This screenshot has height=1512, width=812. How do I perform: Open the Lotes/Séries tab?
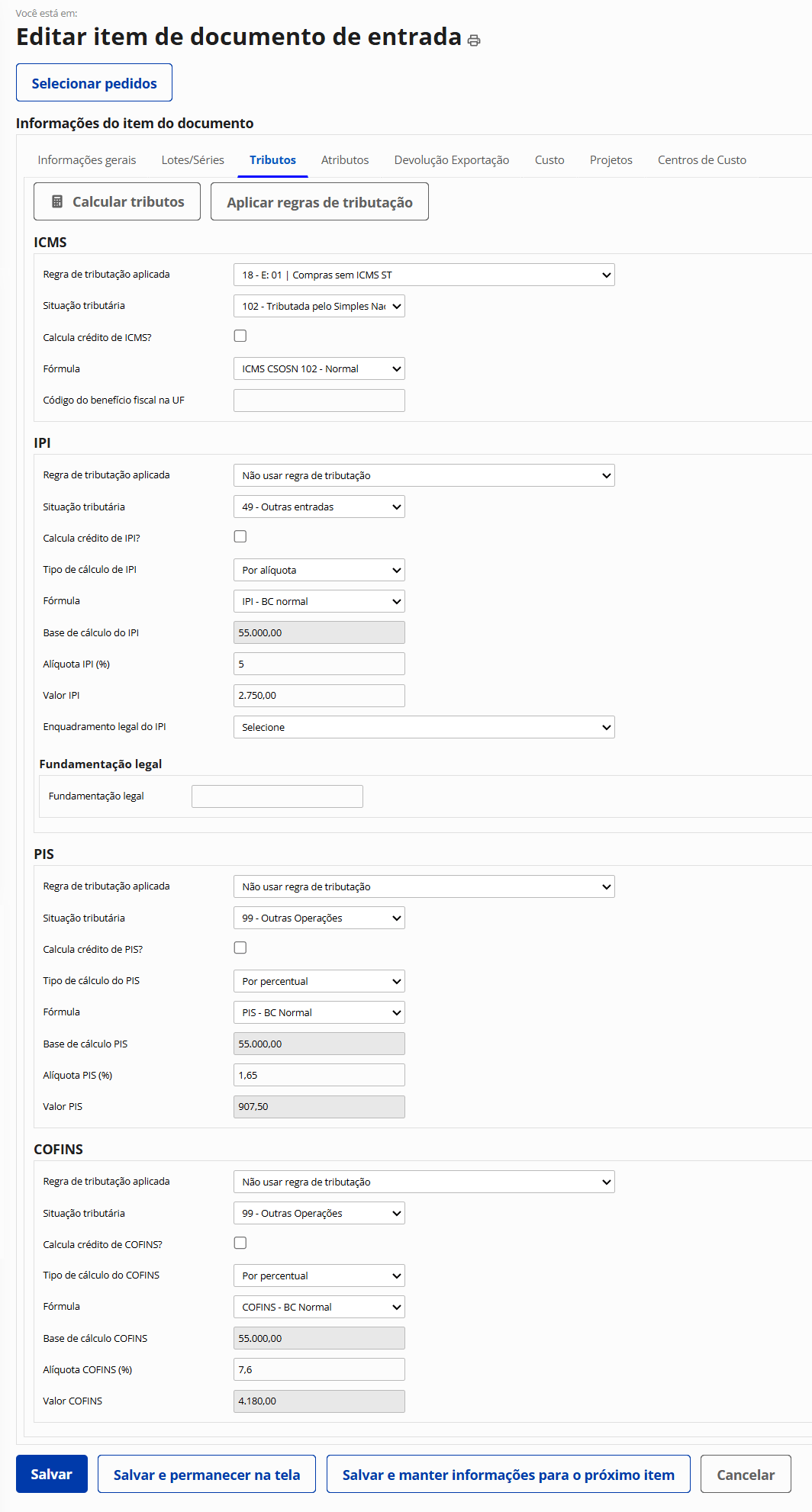tap(193, 160)
